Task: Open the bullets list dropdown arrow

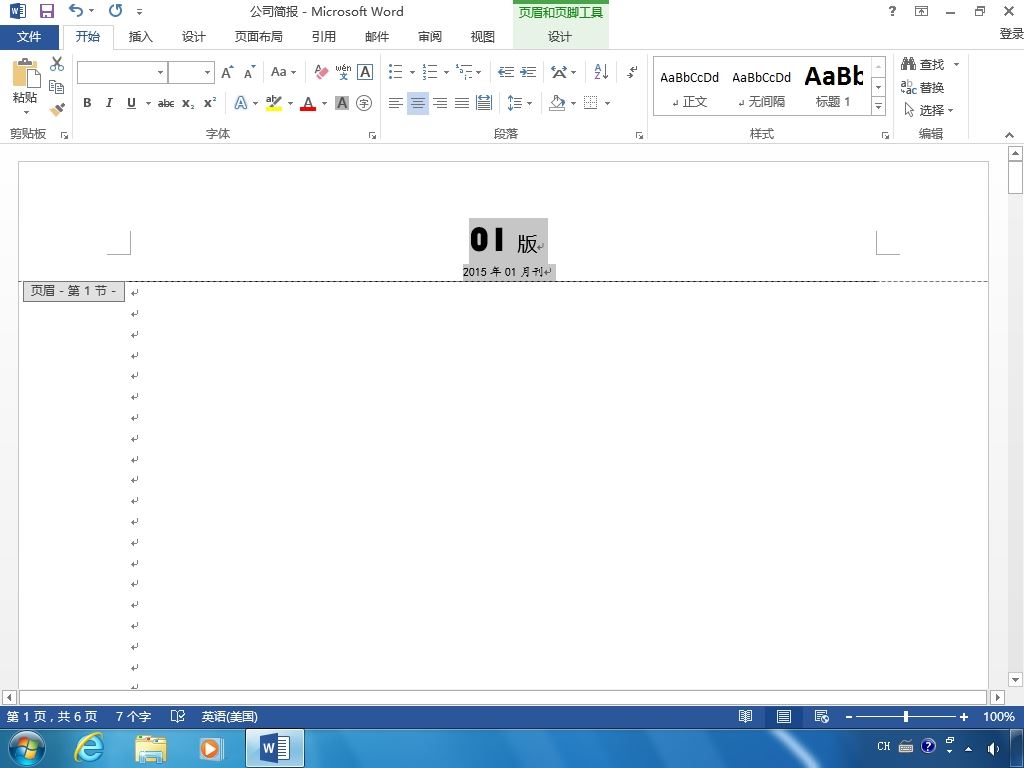Action: point(412,72)
